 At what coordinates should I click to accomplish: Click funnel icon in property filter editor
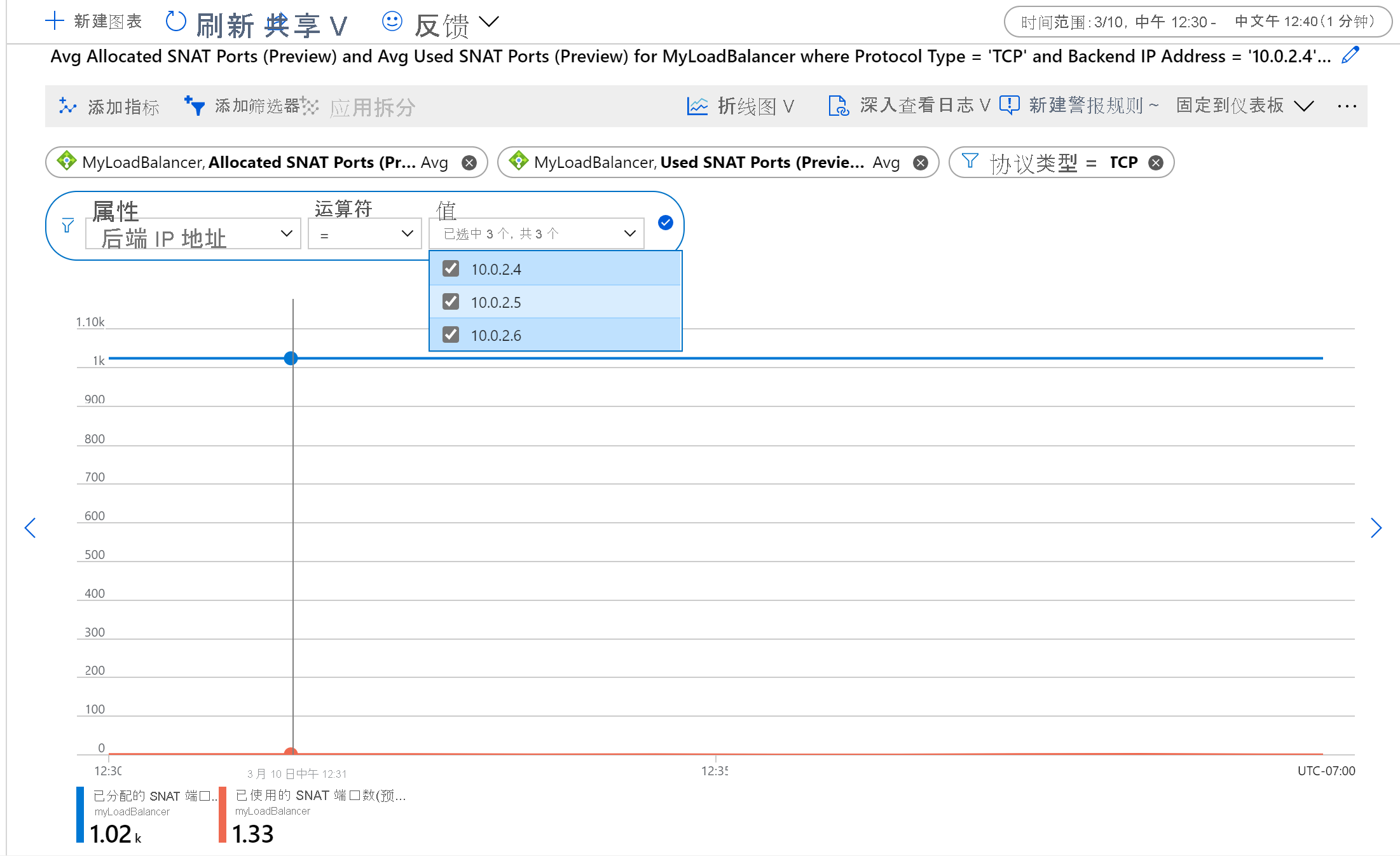(67, 226)
